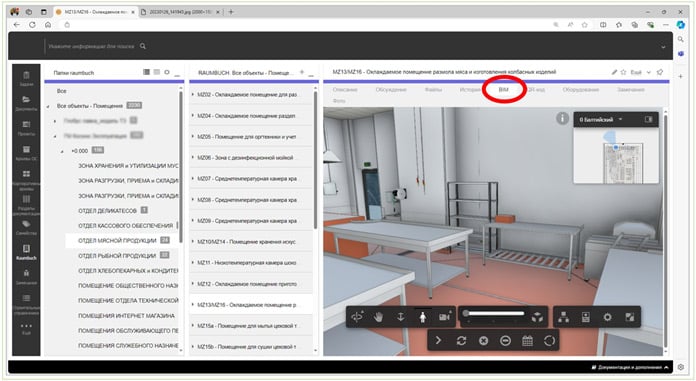The image size is (696, 381).
Task: Switch to the Описание tab
Action: pyautogui.click(x=345, y=90)
